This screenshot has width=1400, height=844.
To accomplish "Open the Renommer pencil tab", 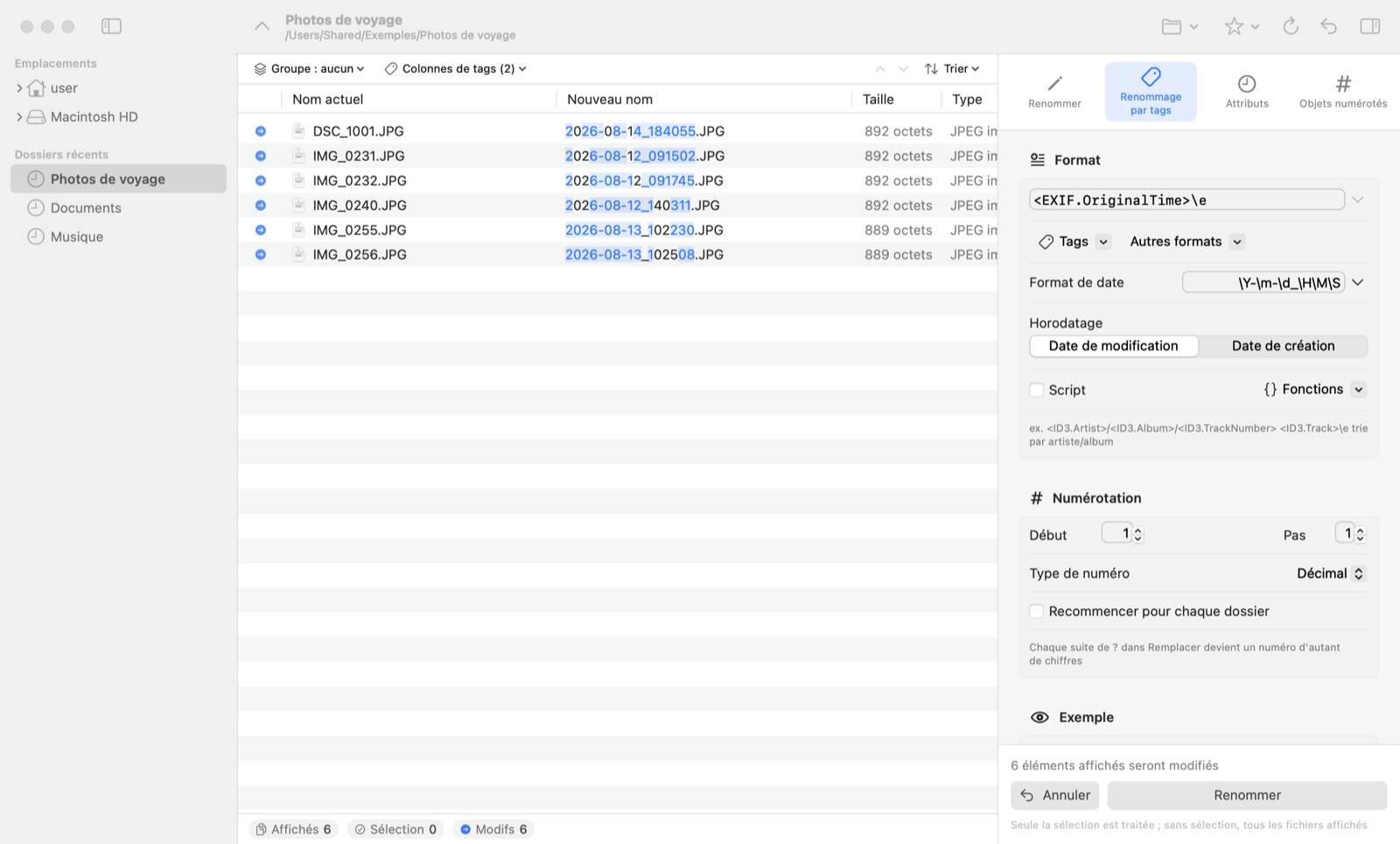I will (x=1054, y=91).
